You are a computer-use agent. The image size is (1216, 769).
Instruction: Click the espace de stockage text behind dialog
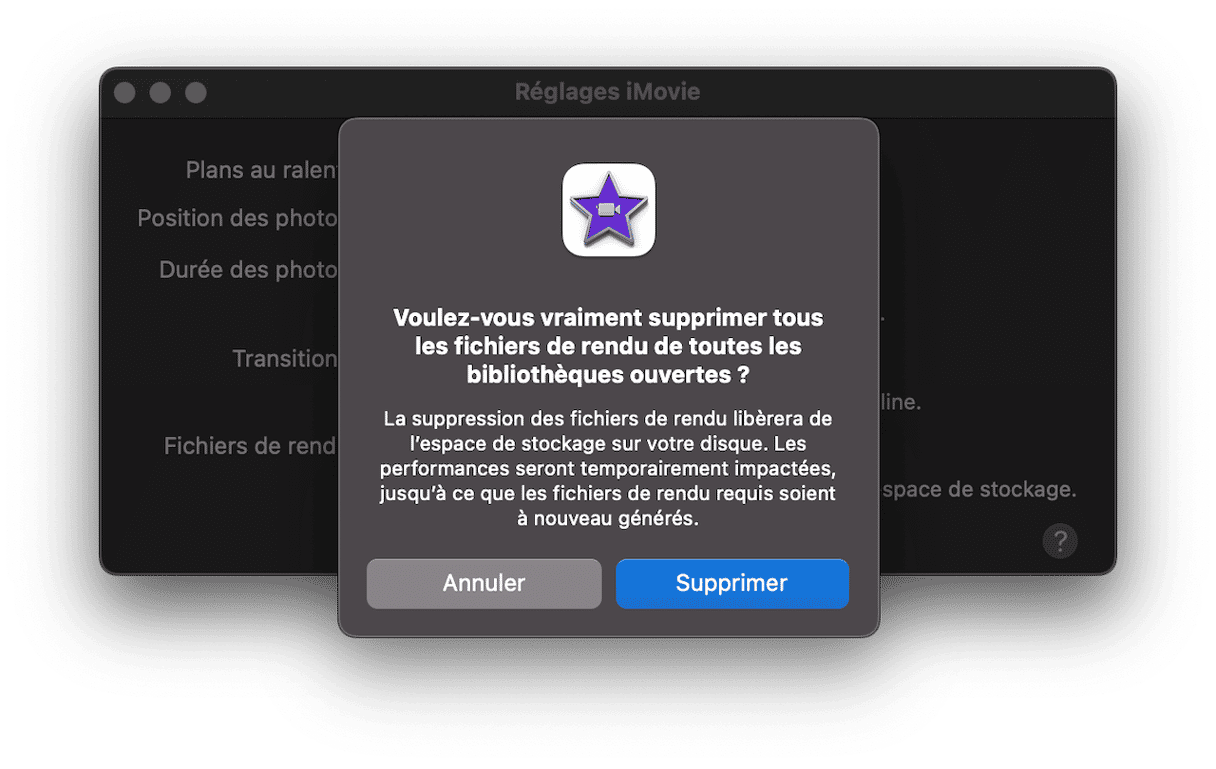pos(978,490)
